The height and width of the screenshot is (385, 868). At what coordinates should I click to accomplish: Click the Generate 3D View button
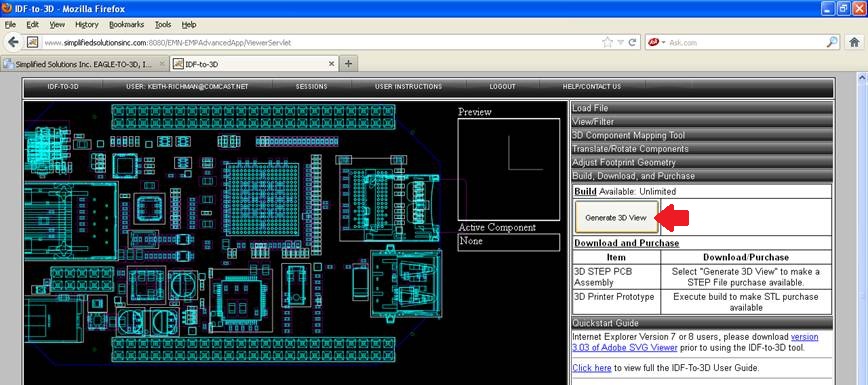click(616, 218)
